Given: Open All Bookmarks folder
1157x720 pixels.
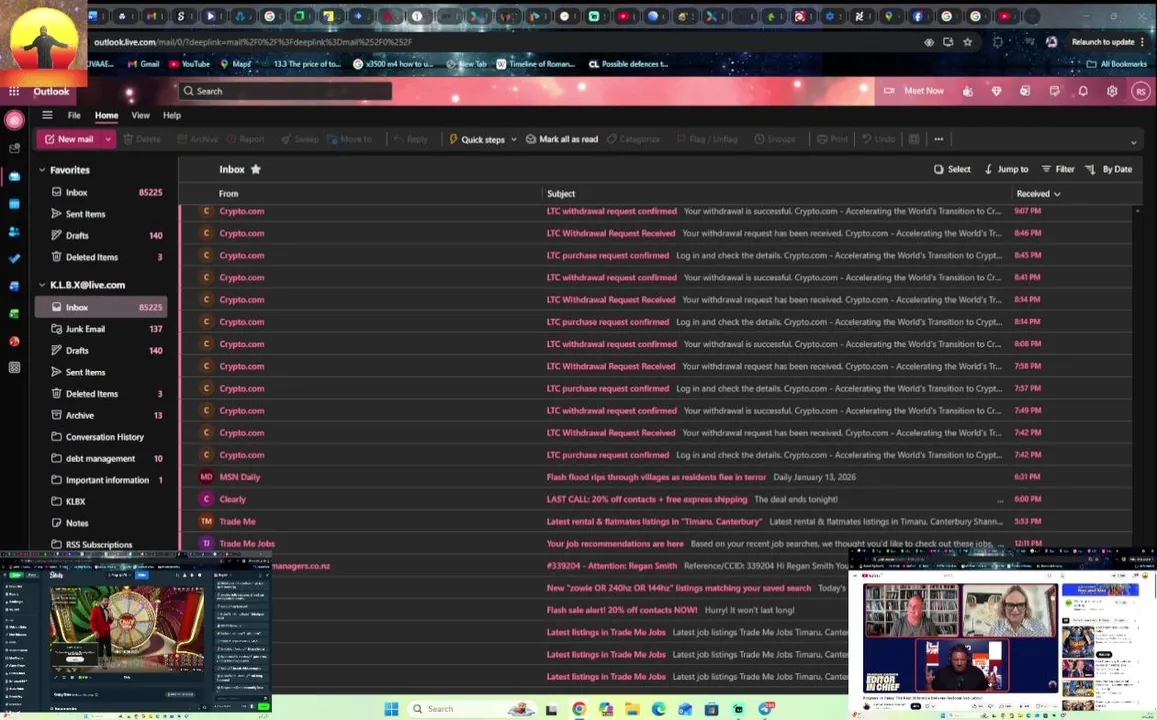Looking at the screenshot, I should point(1117,64).
